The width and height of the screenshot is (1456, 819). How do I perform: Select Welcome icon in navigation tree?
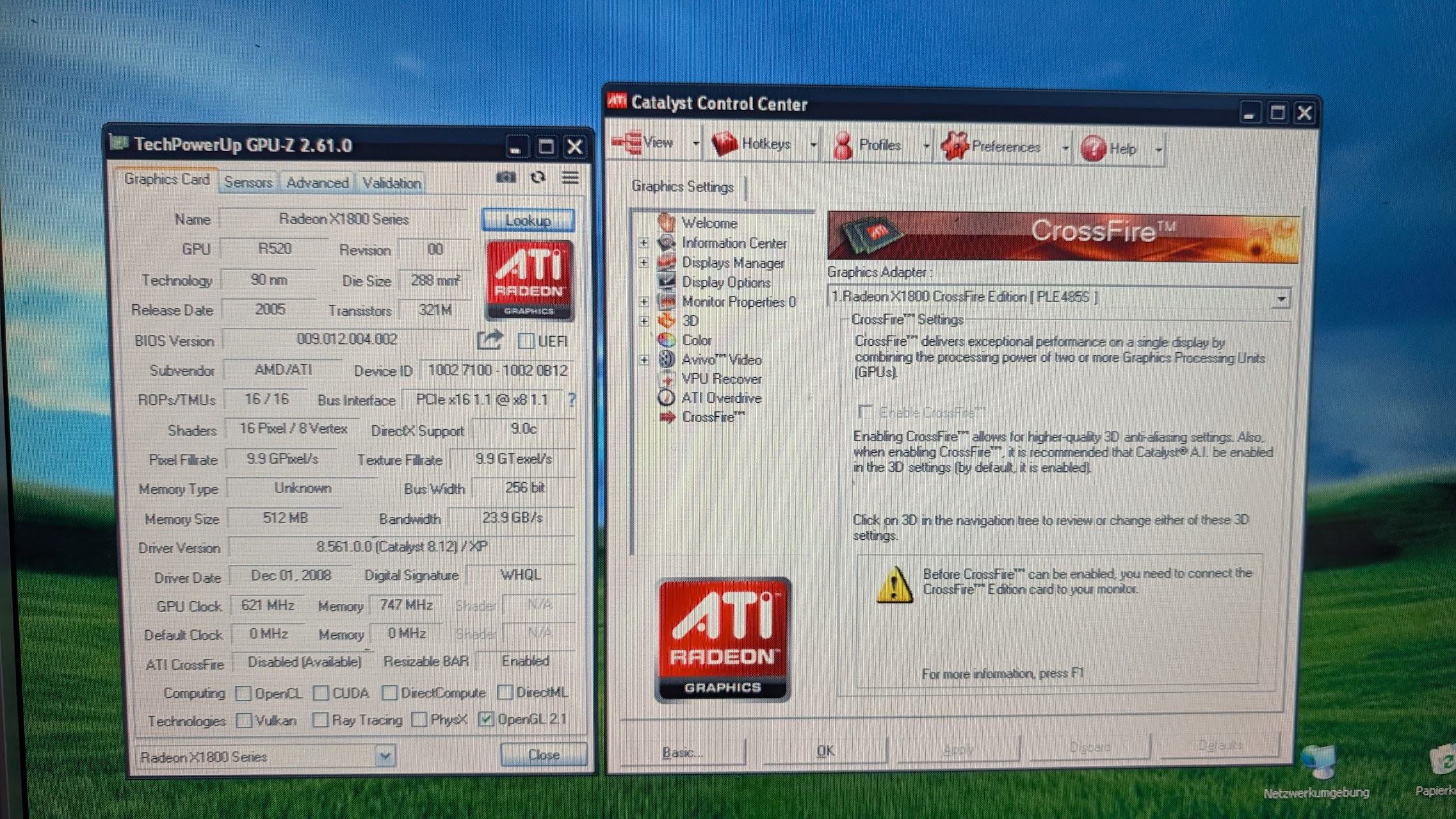coord(667,222)
